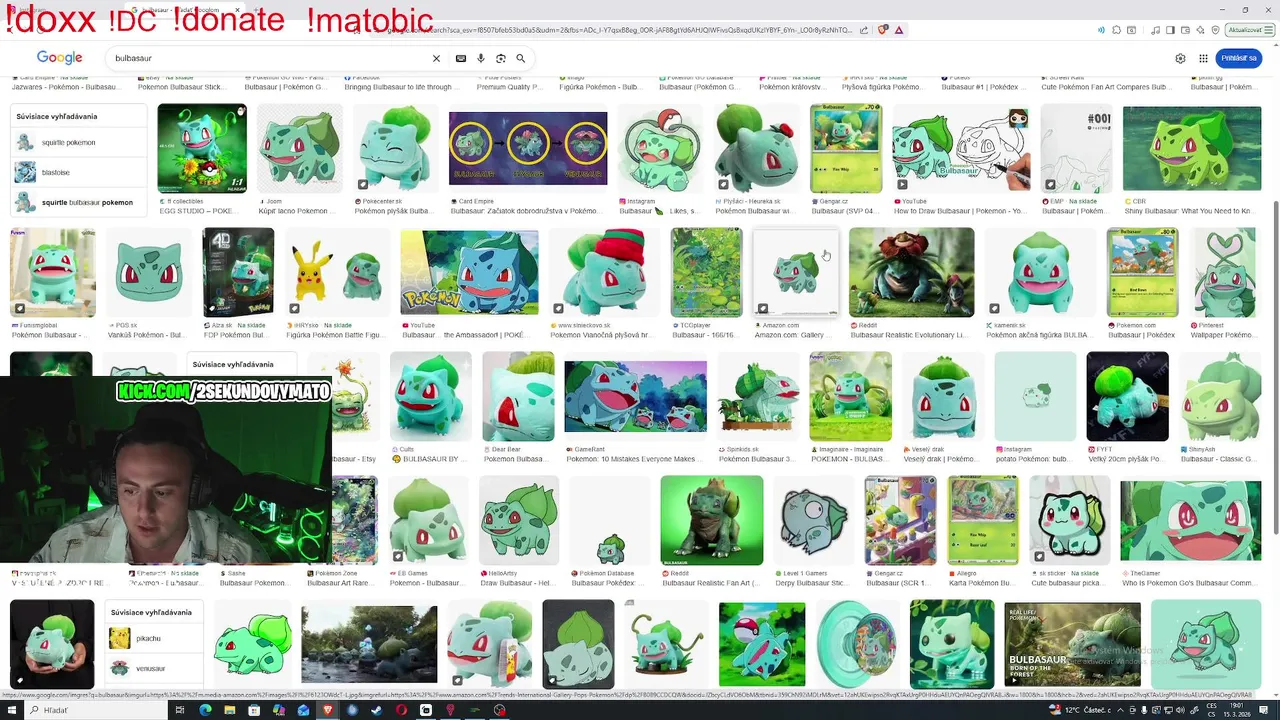The width and height of the screenshot is (1280, 720).
Task: Open Brave Rewards triangle icon
Action: [899, 30]
